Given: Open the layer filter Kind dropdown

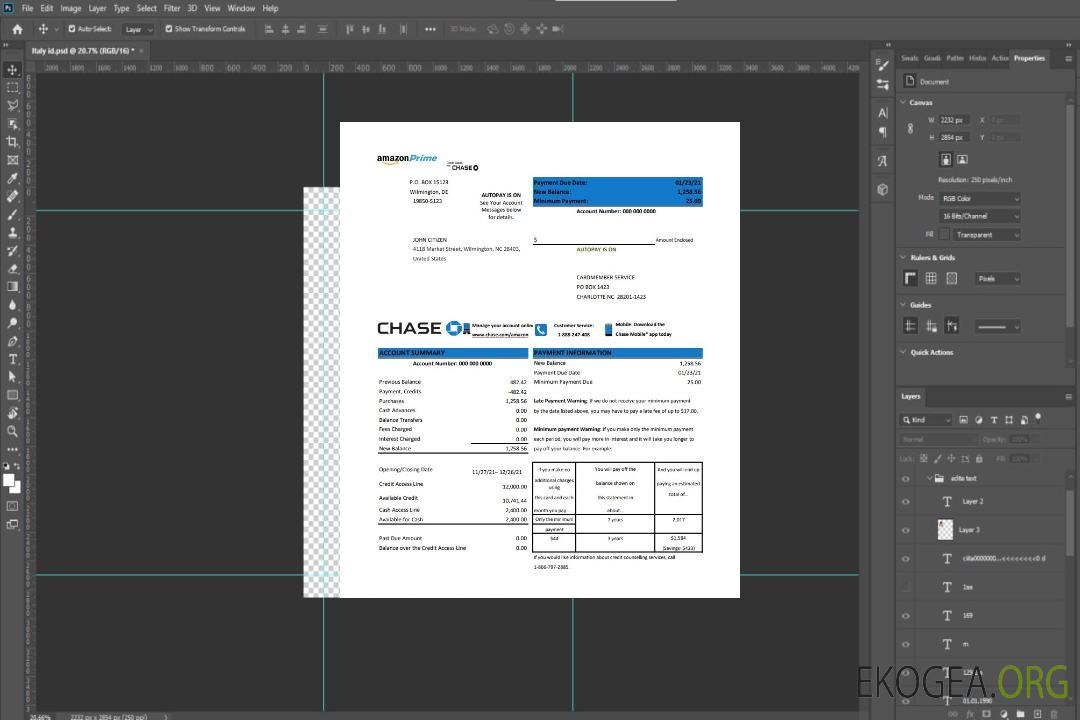Looking at the screenshot, I should point(927,420).
